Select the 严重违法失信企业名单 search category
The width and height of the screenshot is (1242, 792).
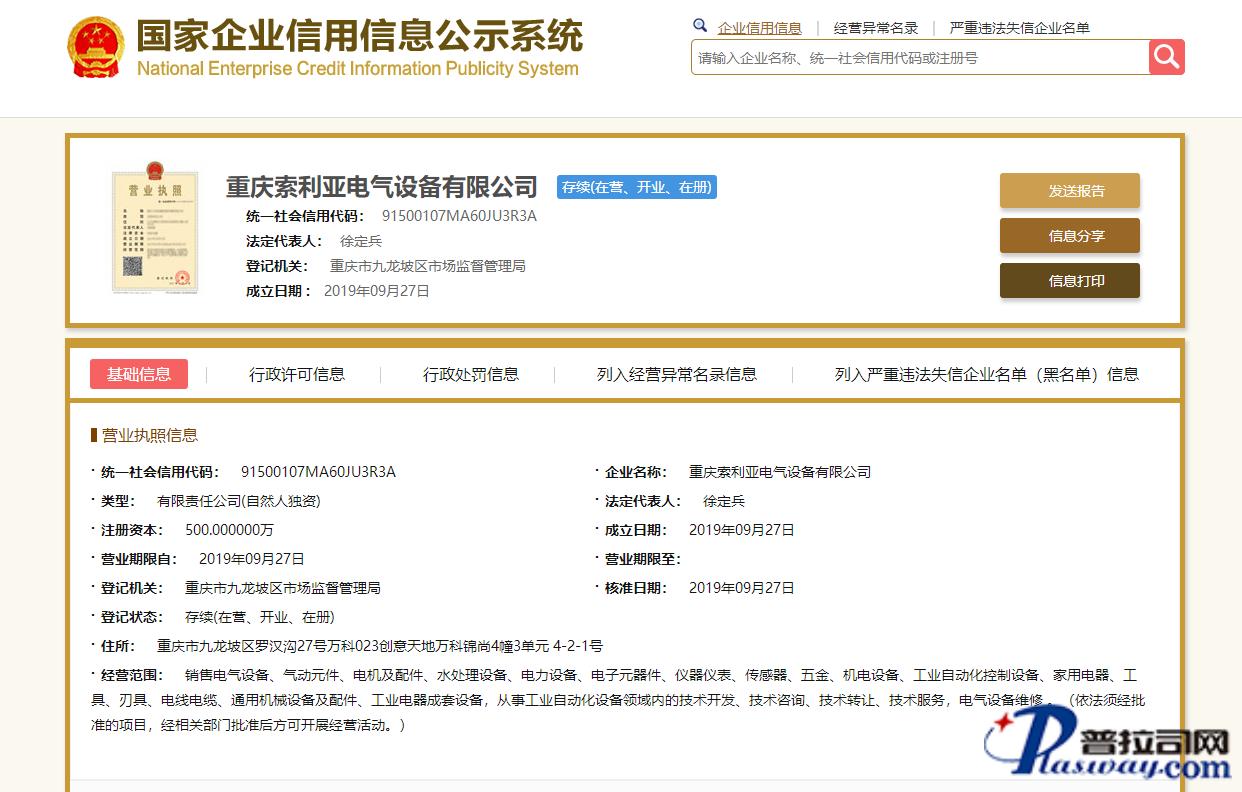(x=1019, y=28)
